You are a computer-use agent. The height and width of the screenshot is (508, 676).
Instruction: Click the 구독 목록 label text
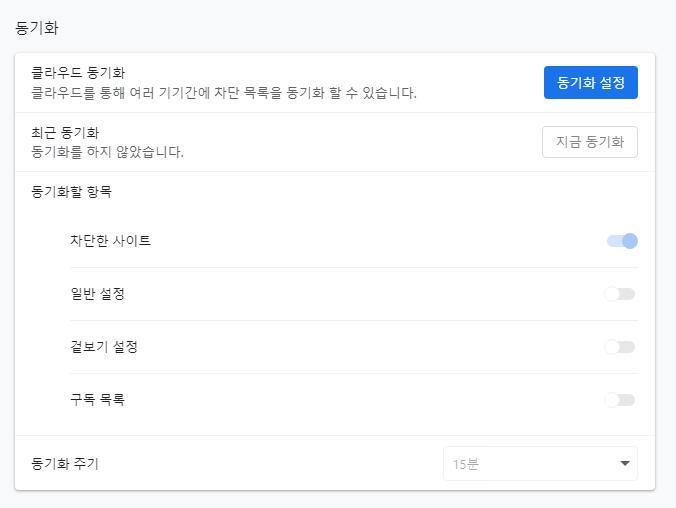click(97, 400)
